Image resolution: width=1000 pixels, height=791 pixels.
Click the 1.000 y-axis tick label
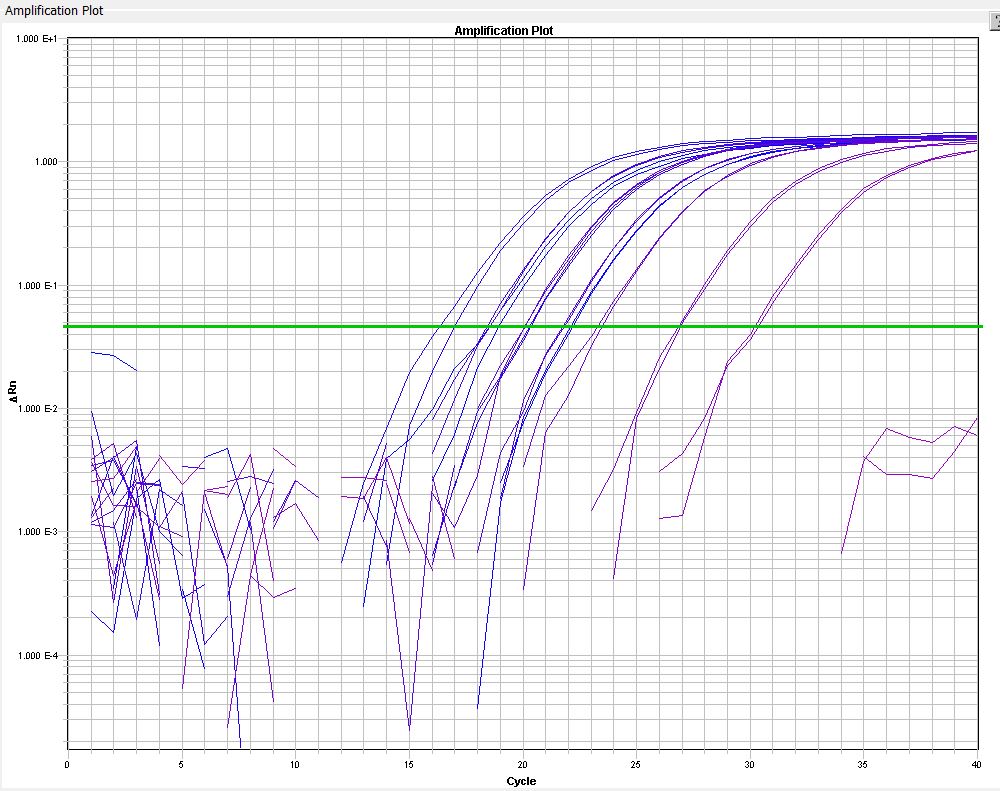click(x=45, y=162)
